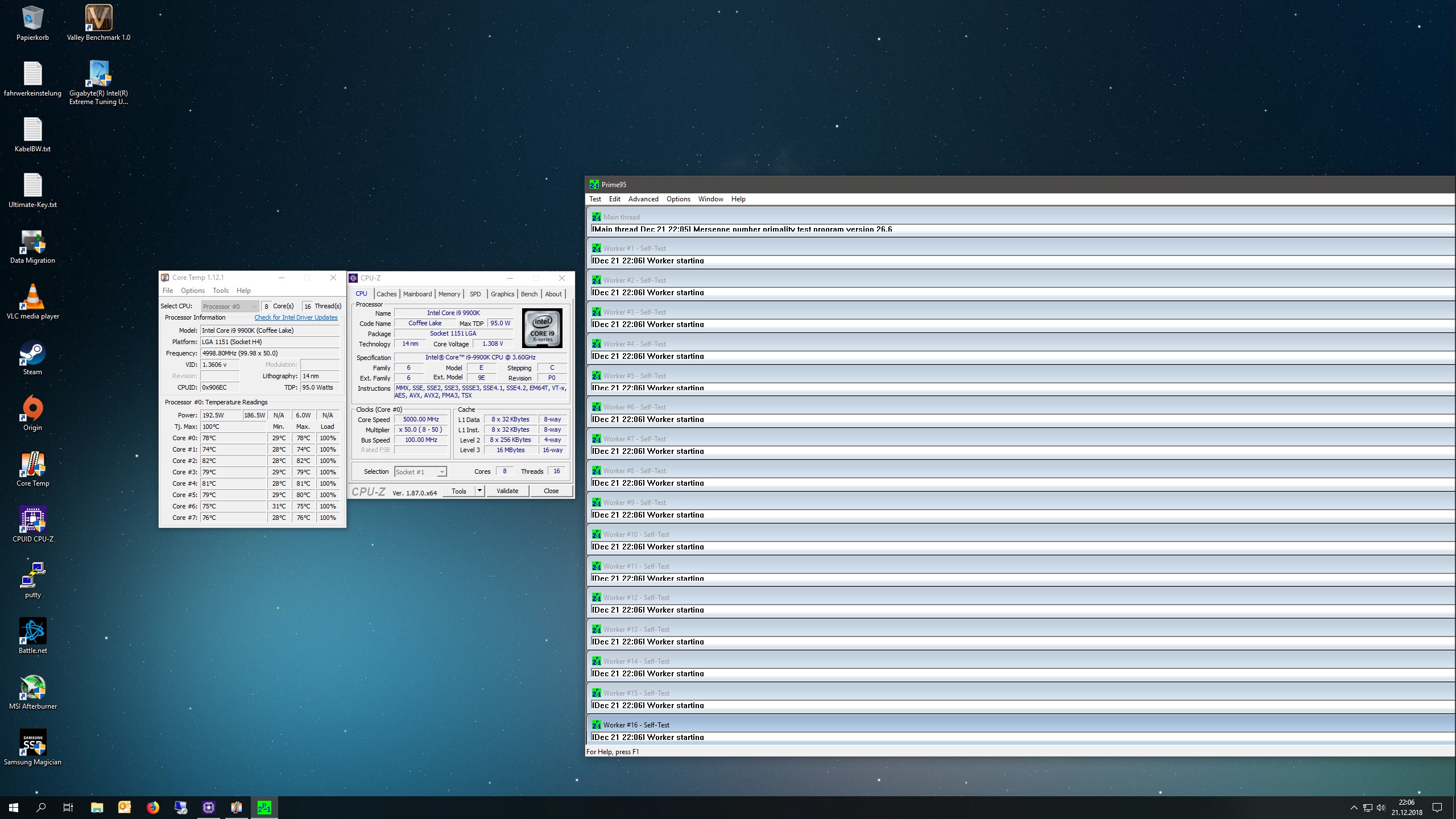Select the Worker #8 Self-Test window title
Image resolution: width=1456 pixels, height=819 pixels.
coord(635,471)
